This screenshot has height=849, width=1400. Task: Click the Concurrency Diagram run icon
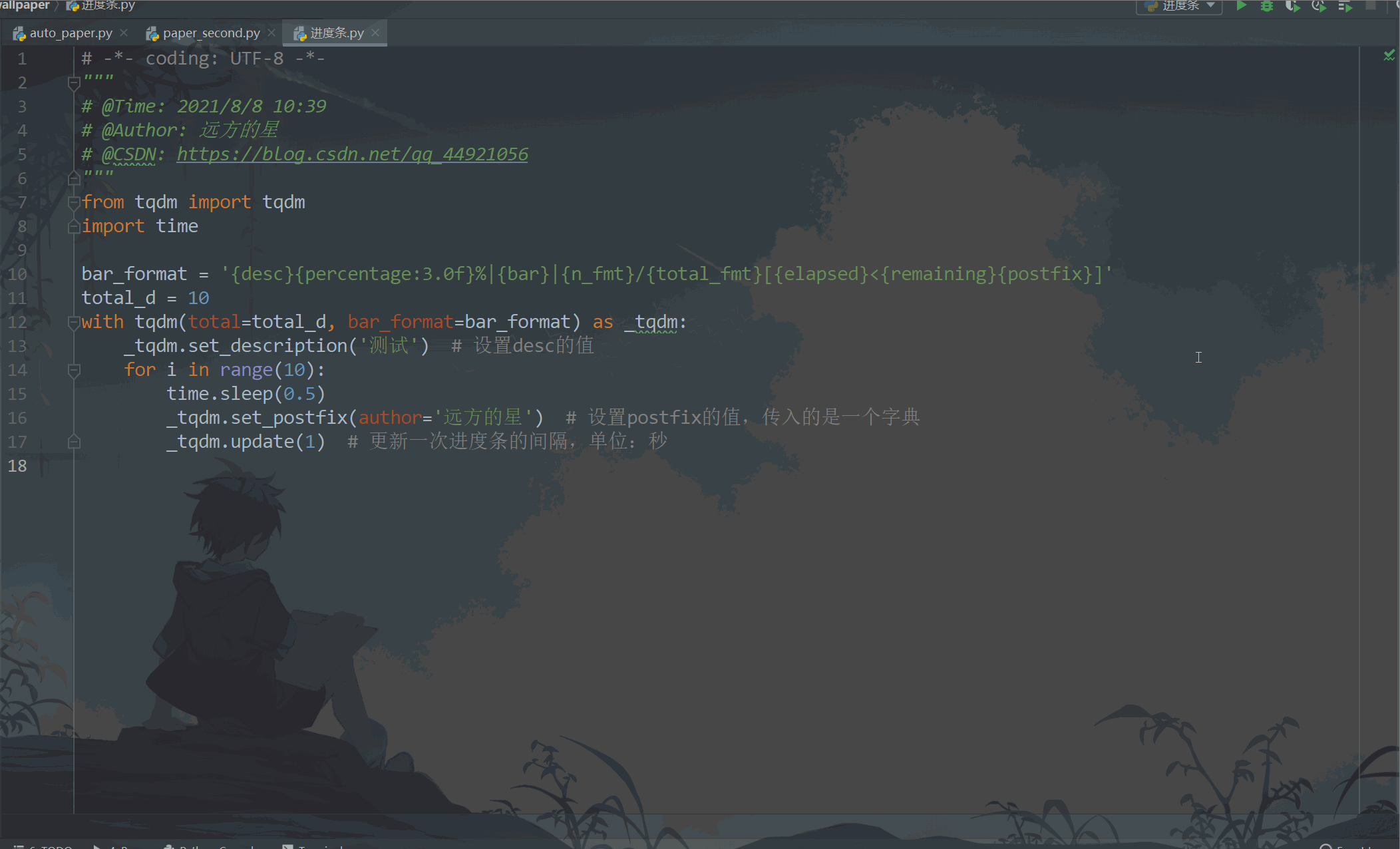click(1345, 7)
